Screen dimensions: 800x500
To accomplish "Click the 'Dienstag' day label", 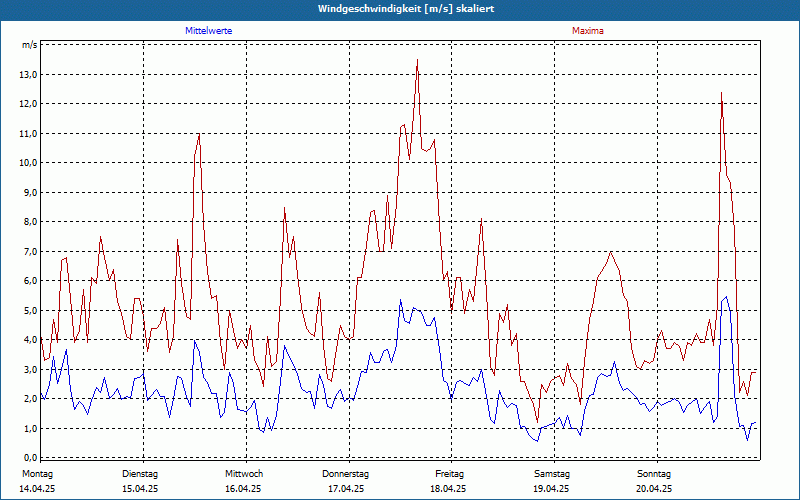I will pos(140,474).
